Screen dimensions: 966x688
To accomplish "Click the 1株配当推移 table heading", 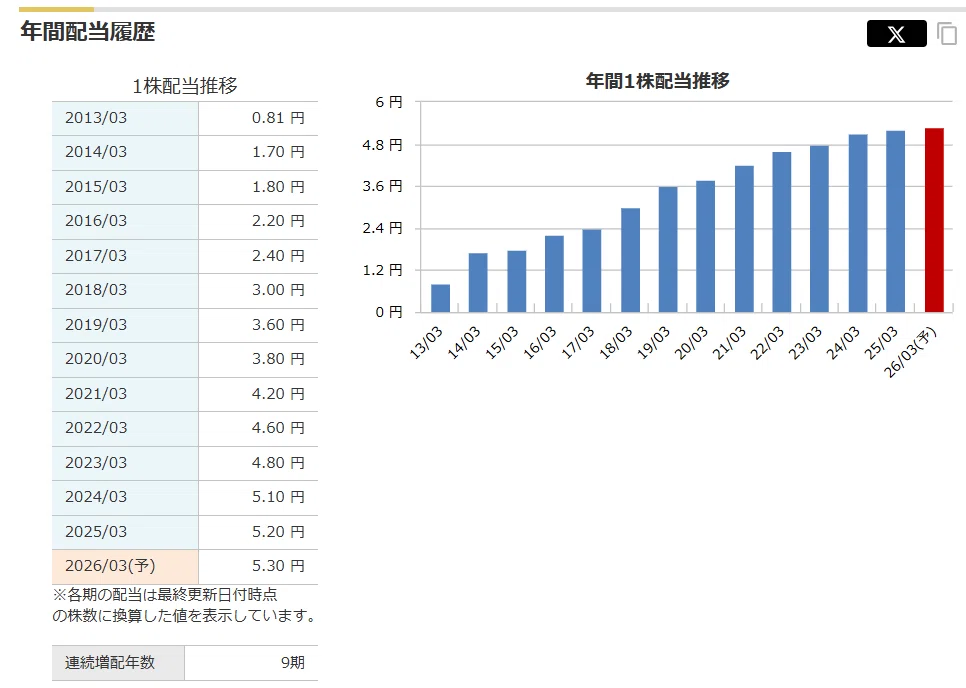I will (185, 86).
